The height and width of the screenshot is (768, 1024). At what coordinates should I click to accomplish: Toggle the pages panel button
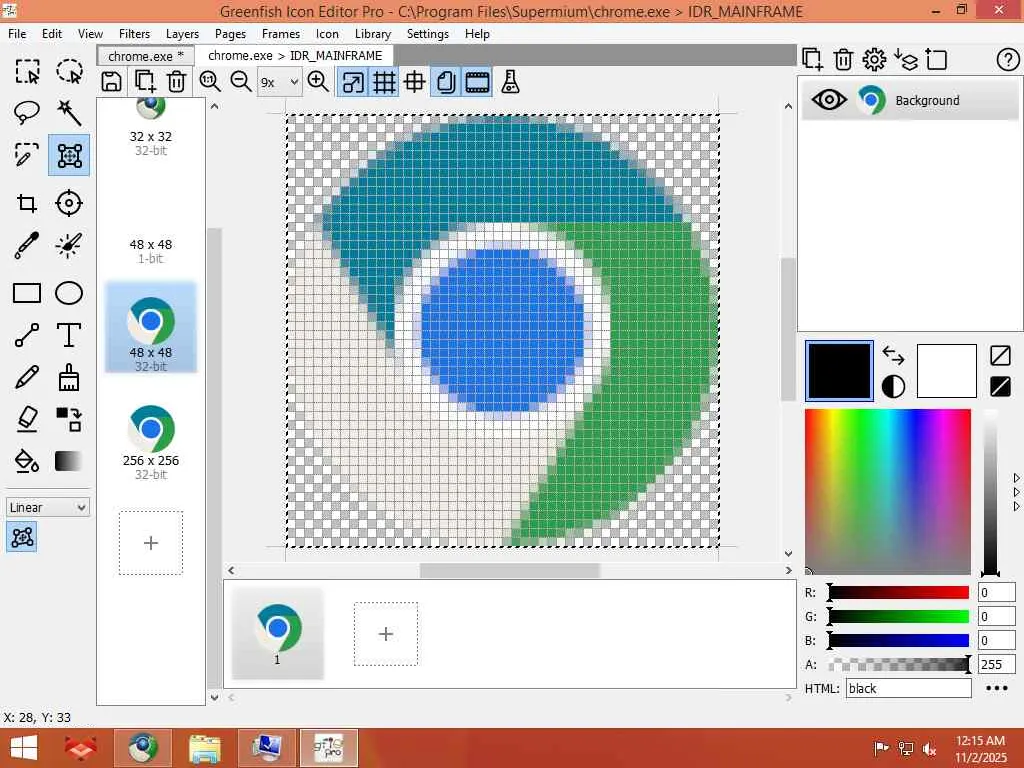pos(446,82)
